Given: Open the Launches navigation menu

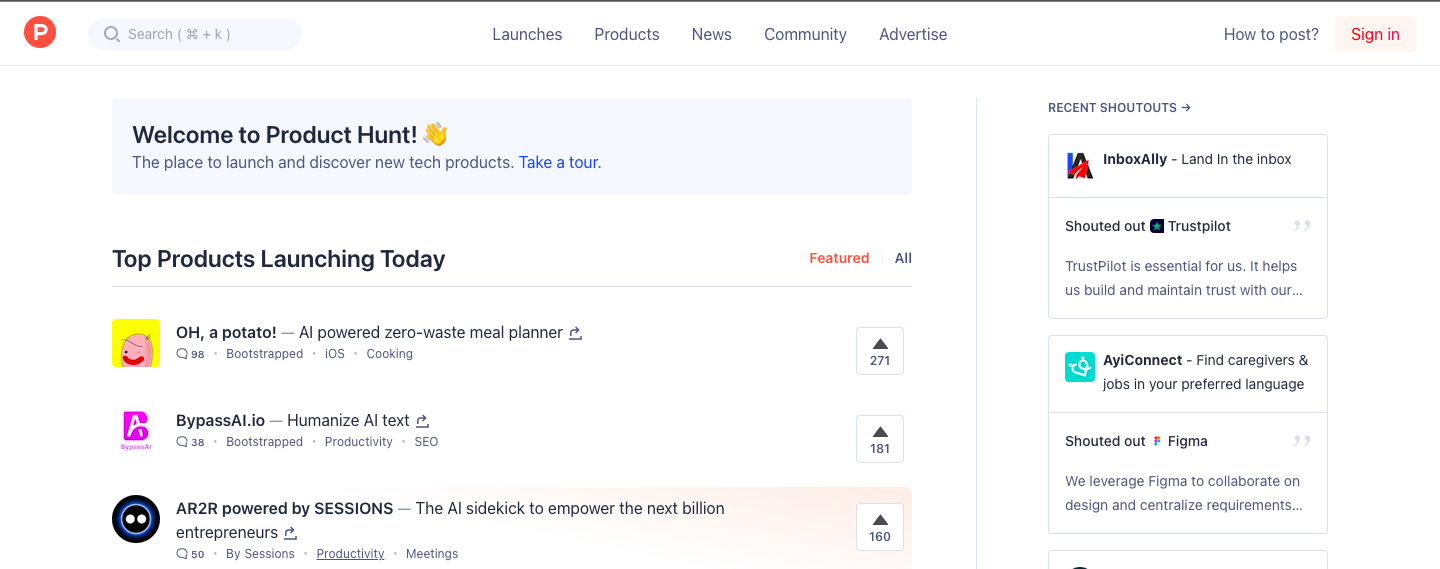Looking at the screenshot, I should pyautogui.click(x=527, y=34).
